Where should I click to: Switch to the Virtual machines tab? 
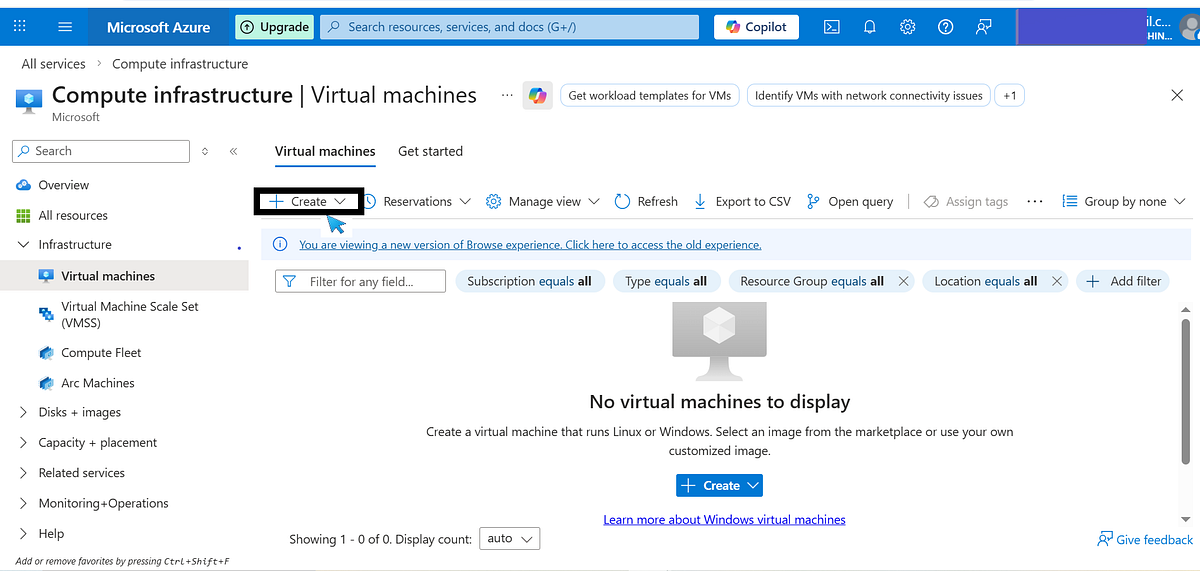pyautogui.click(x=325, y=152)
